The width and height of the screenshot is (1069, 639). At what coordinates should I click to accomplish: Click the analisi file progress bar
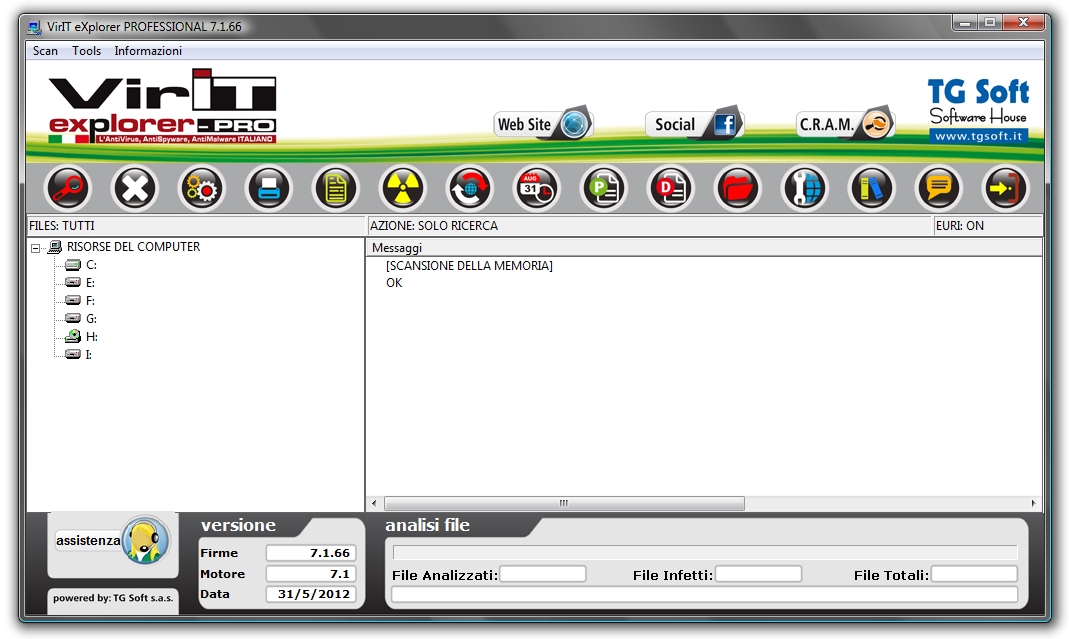(x=705, y=552)
